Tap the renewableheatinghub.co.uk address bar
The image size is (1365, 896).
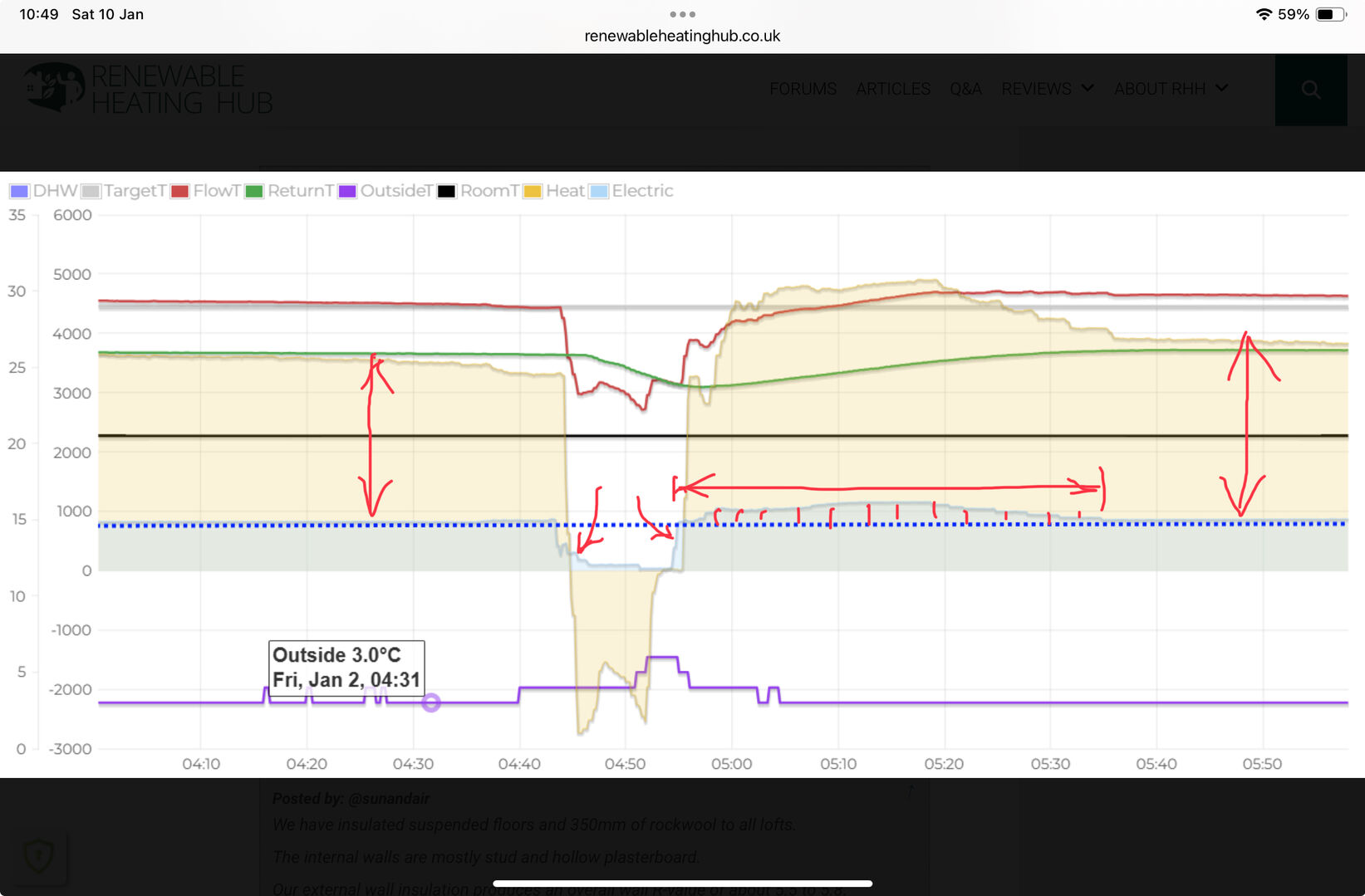click(x=682, y=36)
